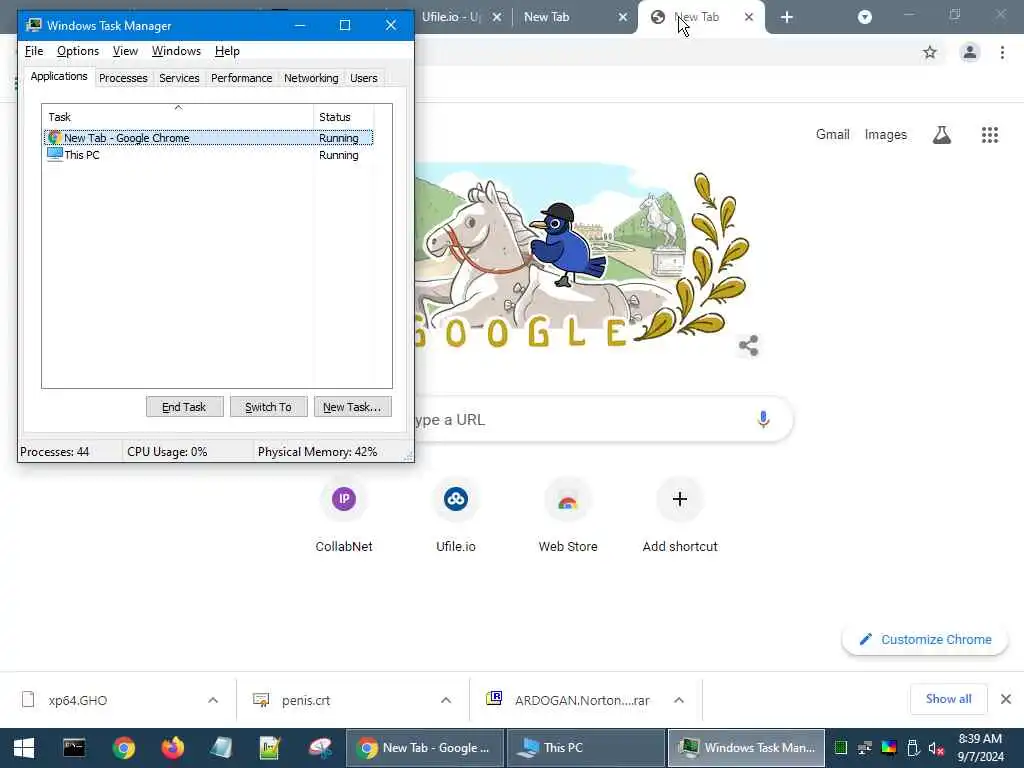Switch to the Performance tab

(241, 78)
